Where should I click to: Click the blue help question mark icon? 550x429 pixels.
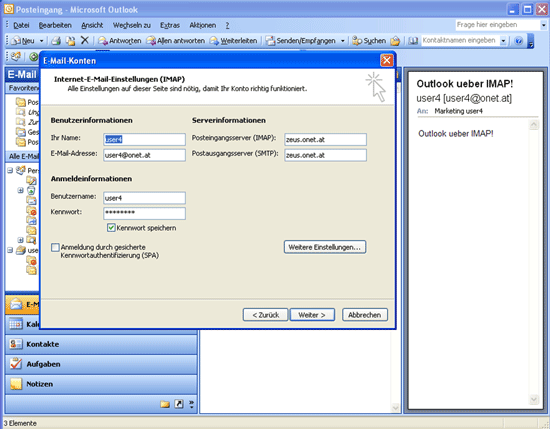(518, 41)
